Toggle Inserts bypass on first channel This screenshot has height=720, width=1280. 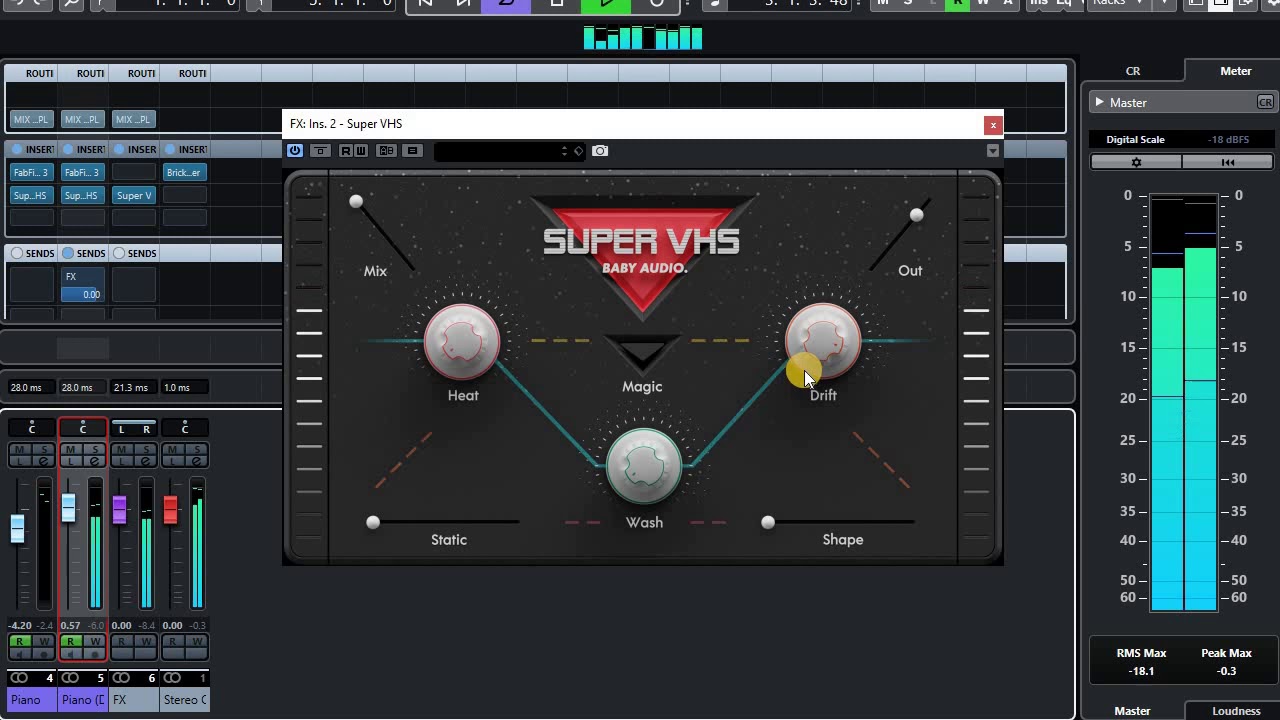[x=17, y=149]
